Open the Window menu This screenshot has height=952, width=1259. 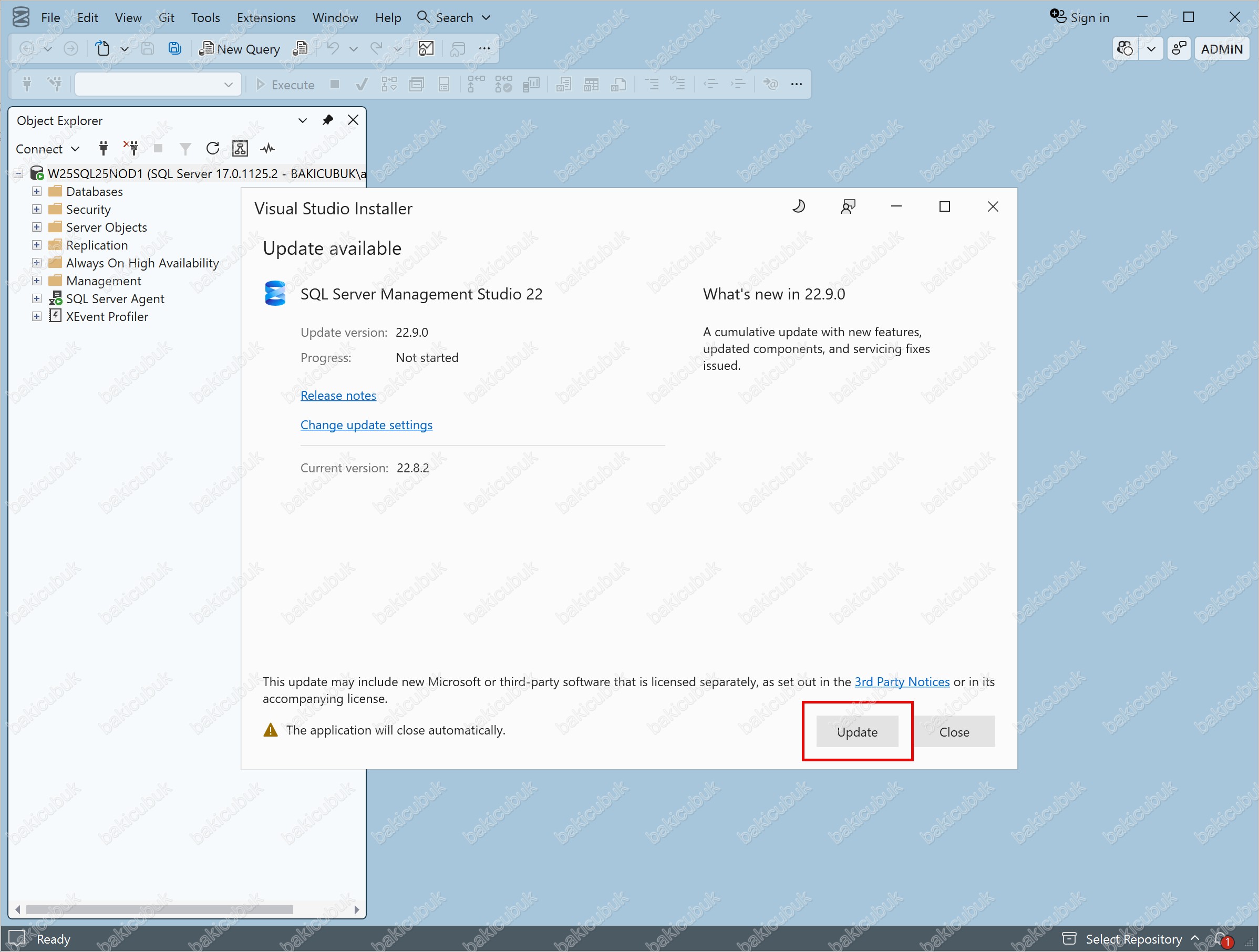point(335,18)
